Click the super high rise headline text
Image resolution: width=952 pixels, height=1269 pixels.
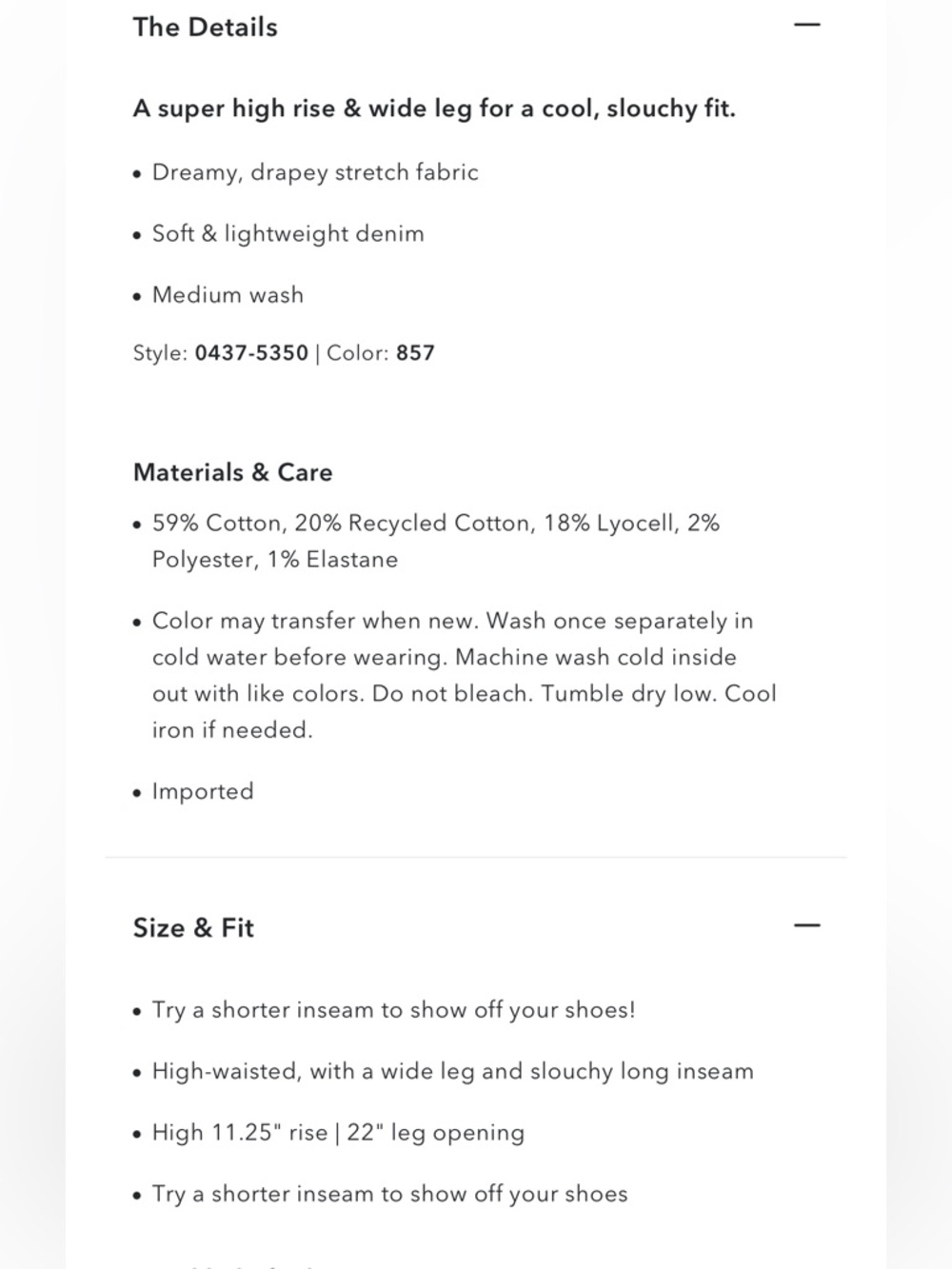click(434, 109)
